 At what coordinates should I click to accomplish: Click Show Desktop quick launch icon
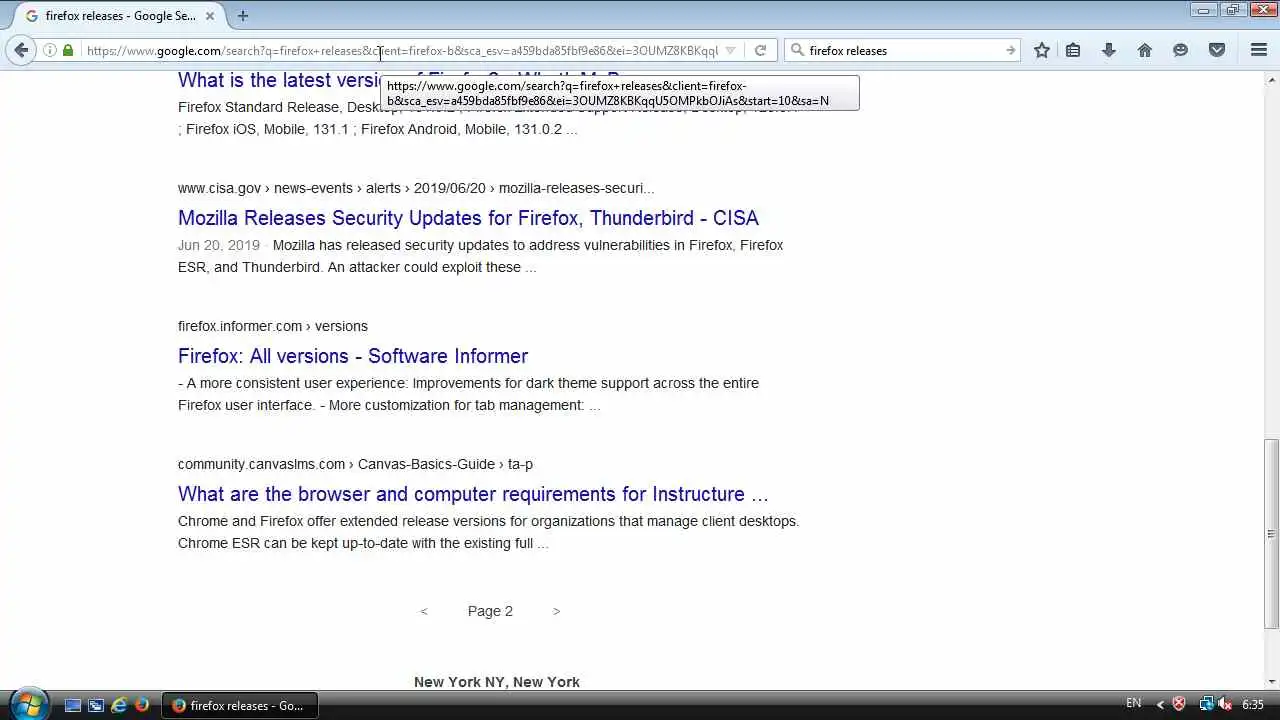point(73,705)
